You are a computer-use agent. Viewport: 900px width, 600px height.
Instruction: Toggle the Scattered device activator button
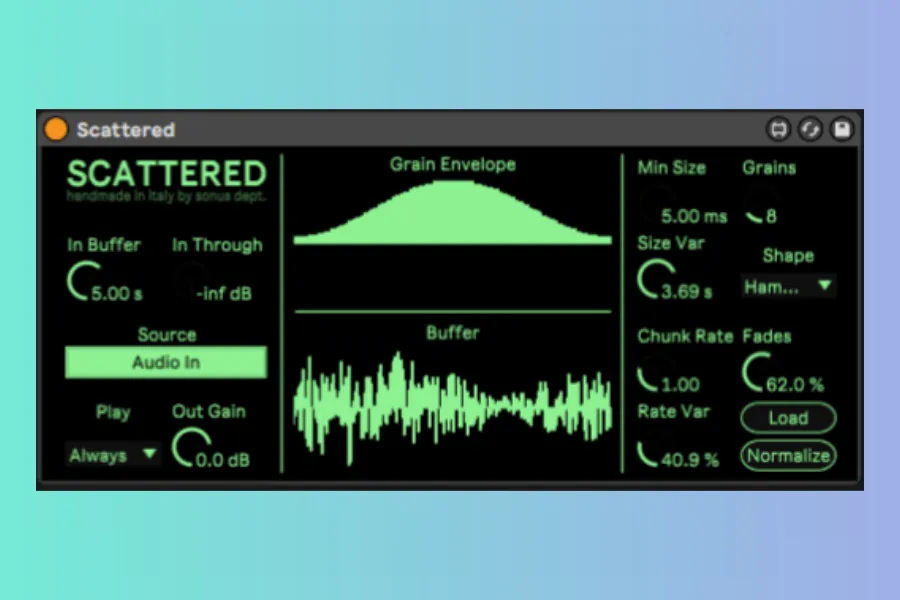[56, 129]
